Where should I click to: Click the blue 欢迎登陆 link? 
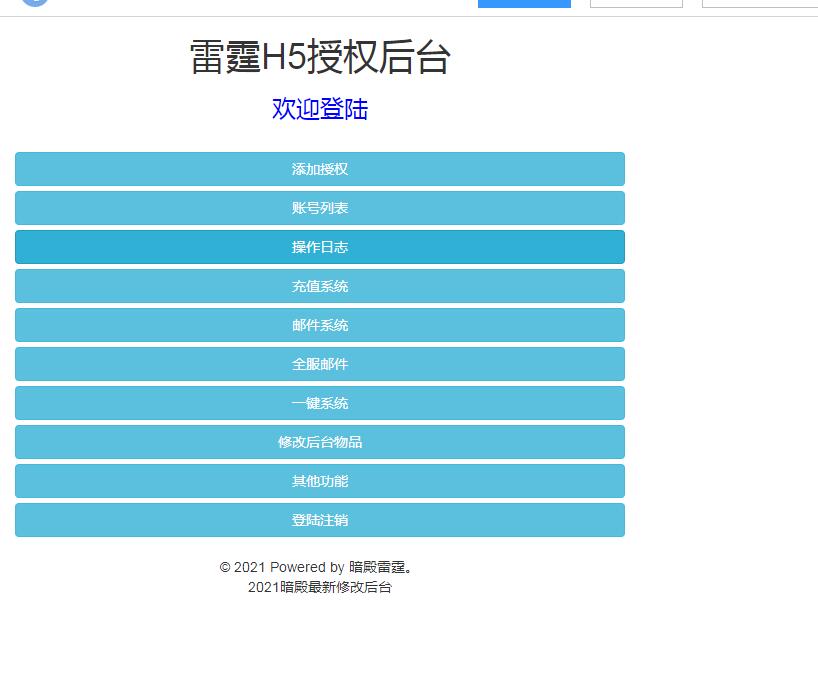coord(320,109)
